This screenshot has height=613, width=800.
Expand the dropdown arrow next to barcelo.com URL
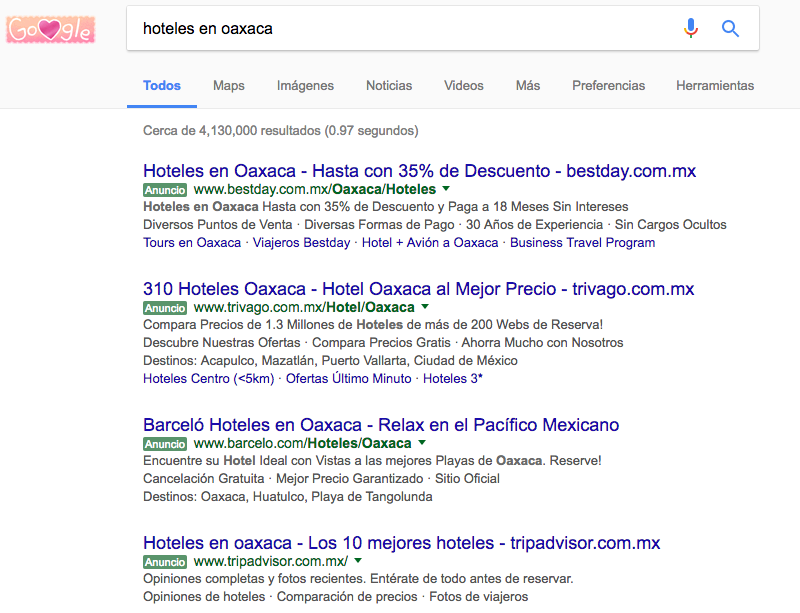pyautogui.click(x=421, y=443)
